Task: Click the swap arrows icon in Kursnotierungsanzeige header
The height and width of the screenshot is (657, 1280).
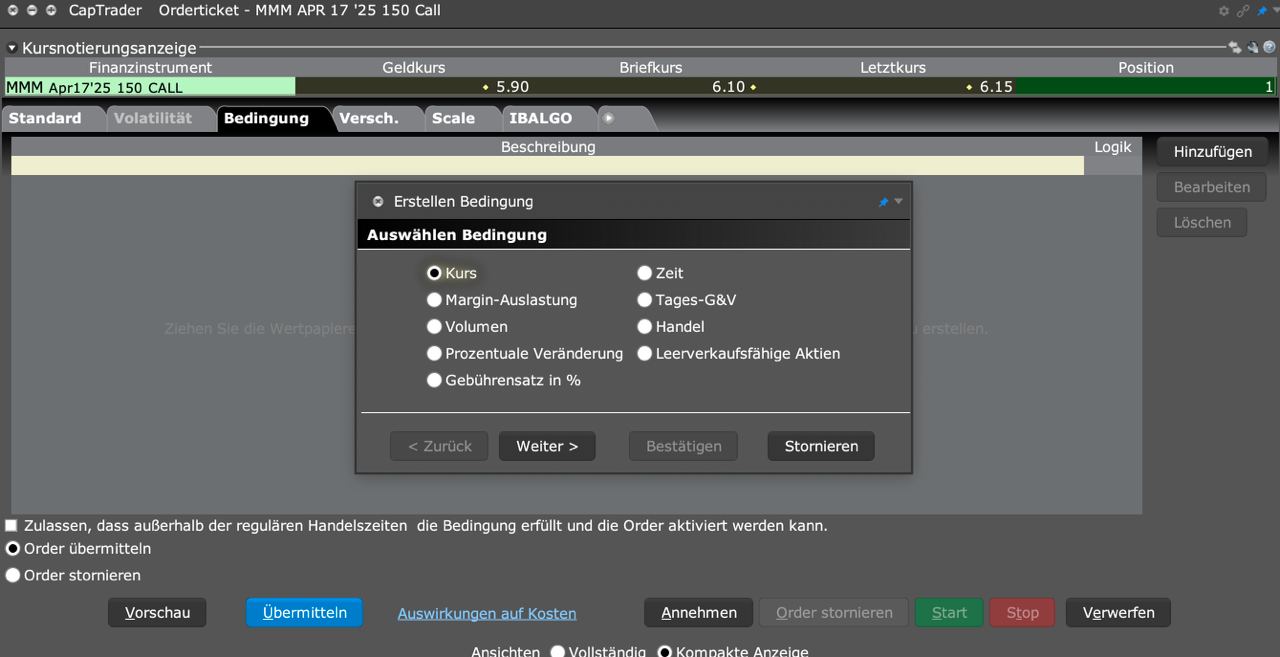Action: (x=1235, y=47)
